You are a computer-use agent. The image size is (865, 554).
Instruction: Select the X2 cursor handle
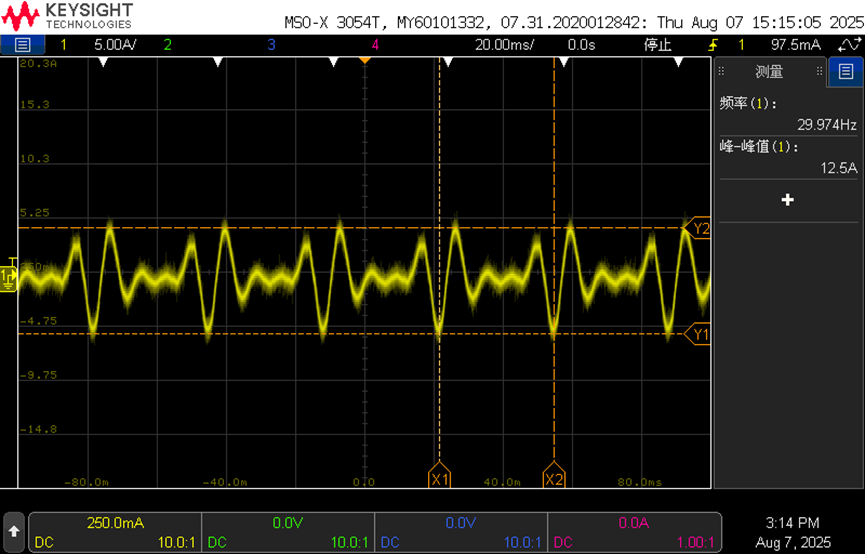[554, 475]
